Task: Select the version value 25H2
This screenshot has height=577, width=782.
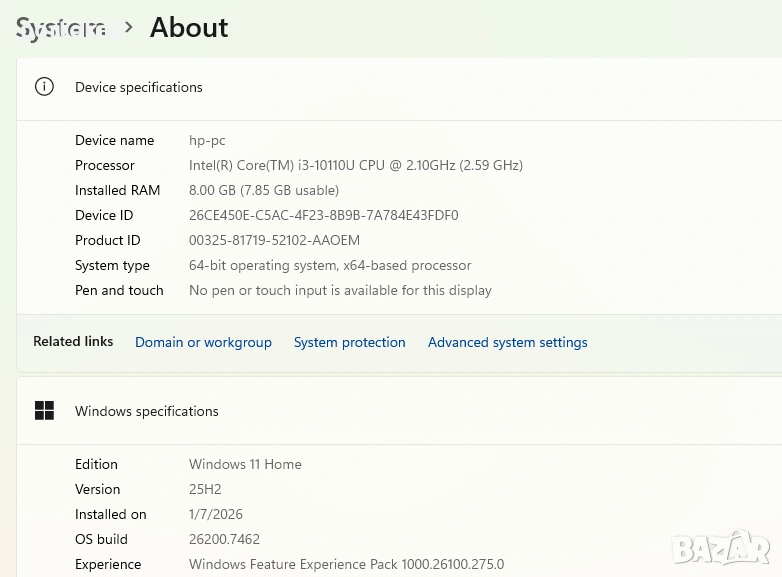Action: point(205,489)
